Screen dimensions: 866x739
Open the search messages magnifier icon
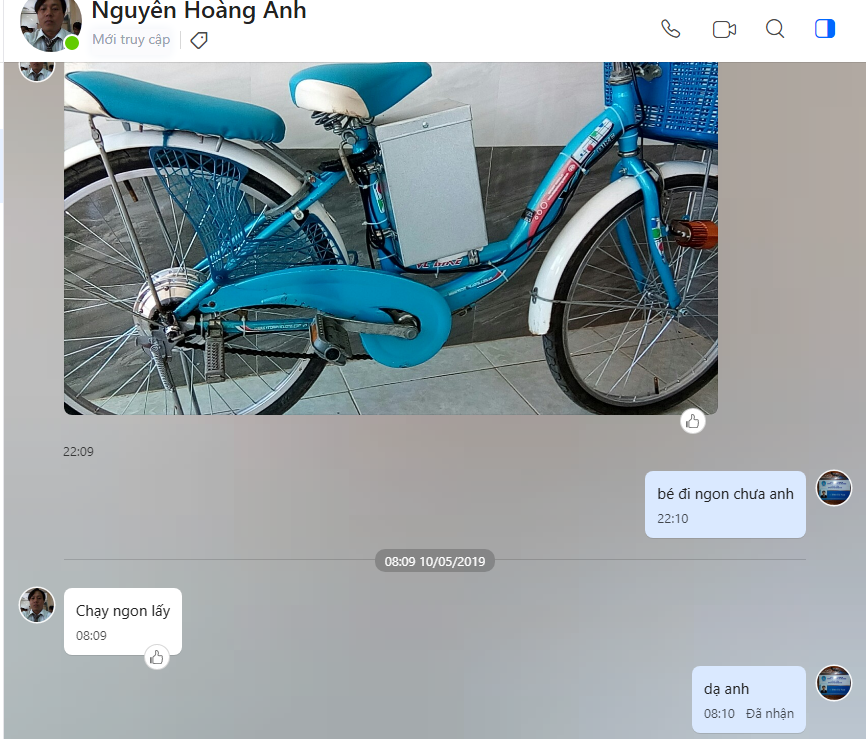point(775,29)
